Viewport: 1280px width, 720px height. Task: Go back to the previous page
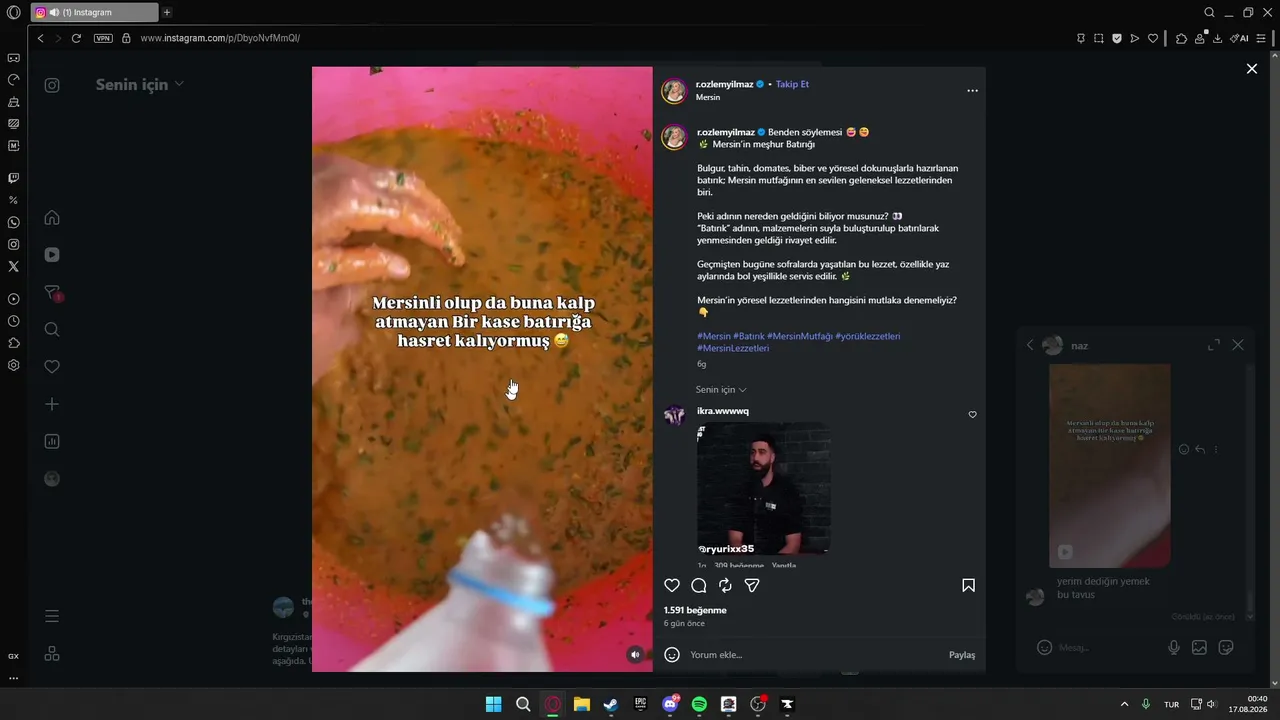coord(40,38)
